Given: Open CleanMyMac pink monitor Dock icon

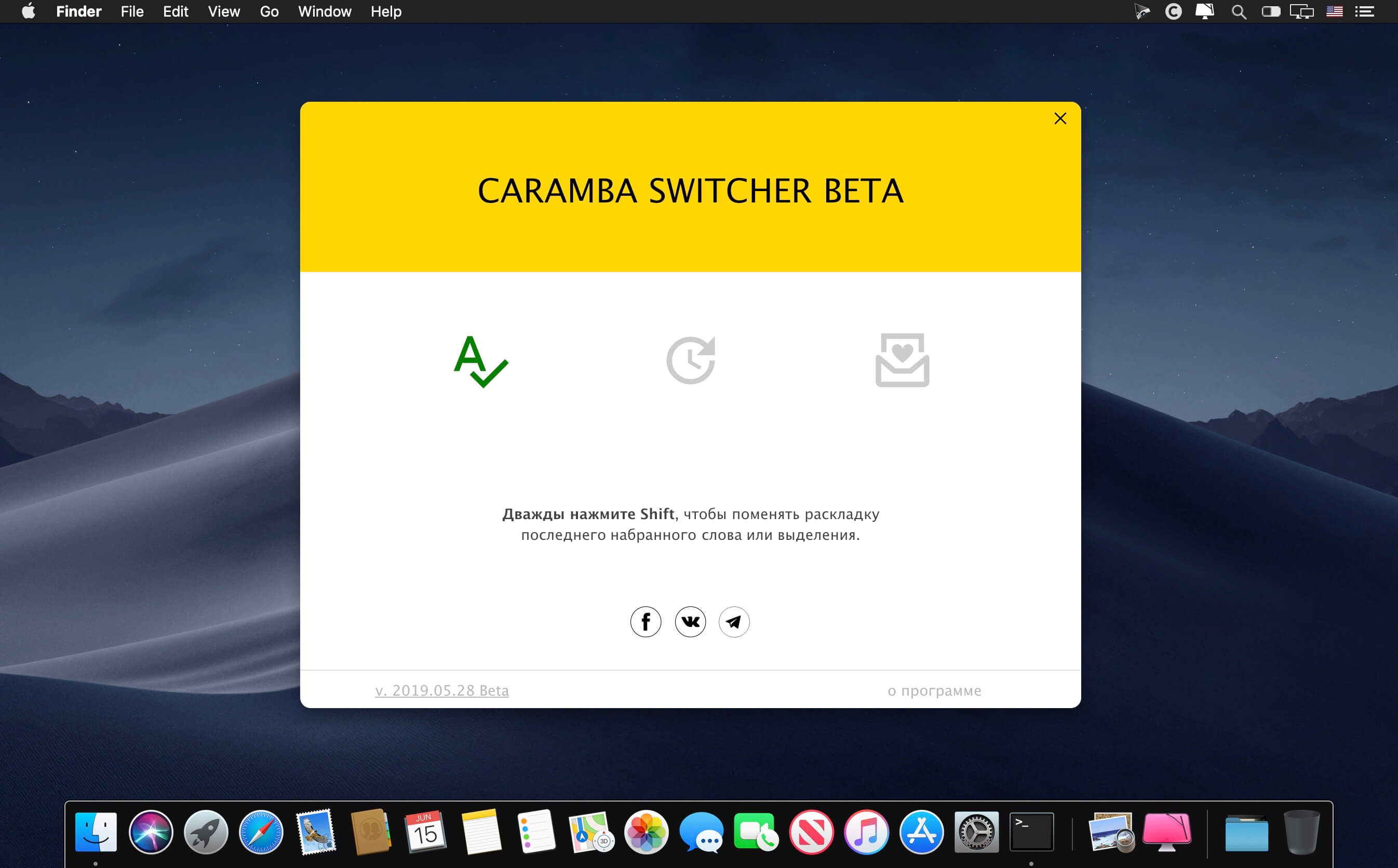Looking at the screenshot, I should pyautogui.click(x=1167, y=832).
